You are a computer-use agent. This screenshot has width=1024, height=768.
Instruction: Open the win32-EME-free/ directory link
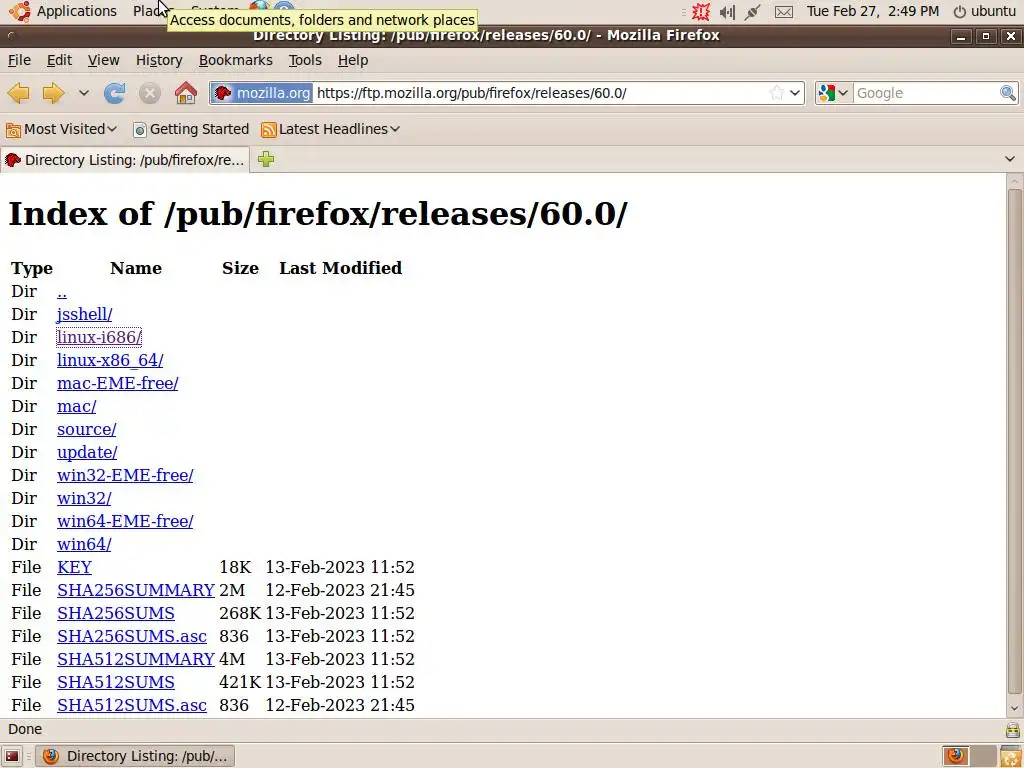tap(125, 475)
